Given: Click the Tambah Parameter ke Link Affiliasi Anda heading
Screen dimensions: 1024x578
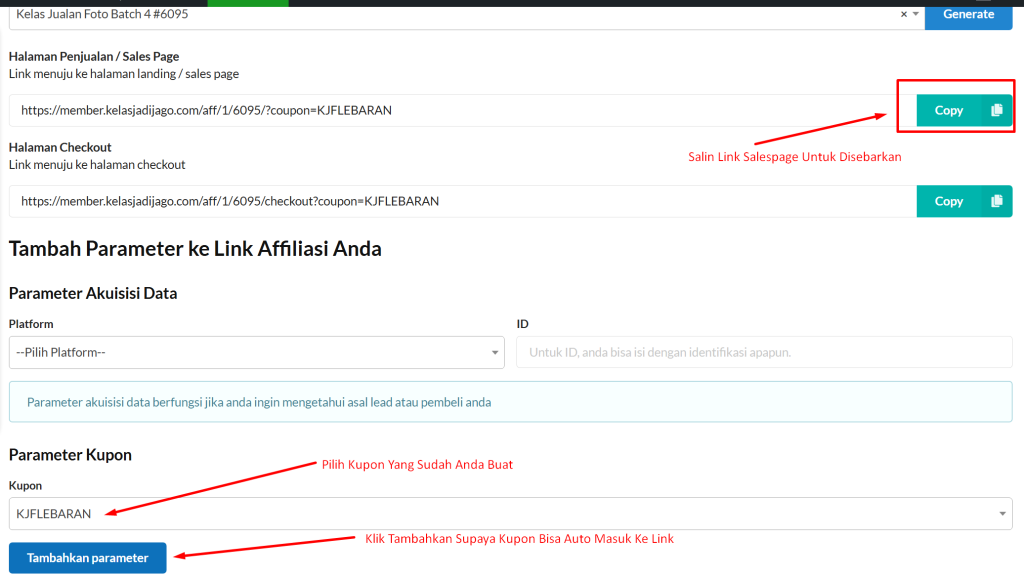Looking at the screenshot, I should coord(195,249).
